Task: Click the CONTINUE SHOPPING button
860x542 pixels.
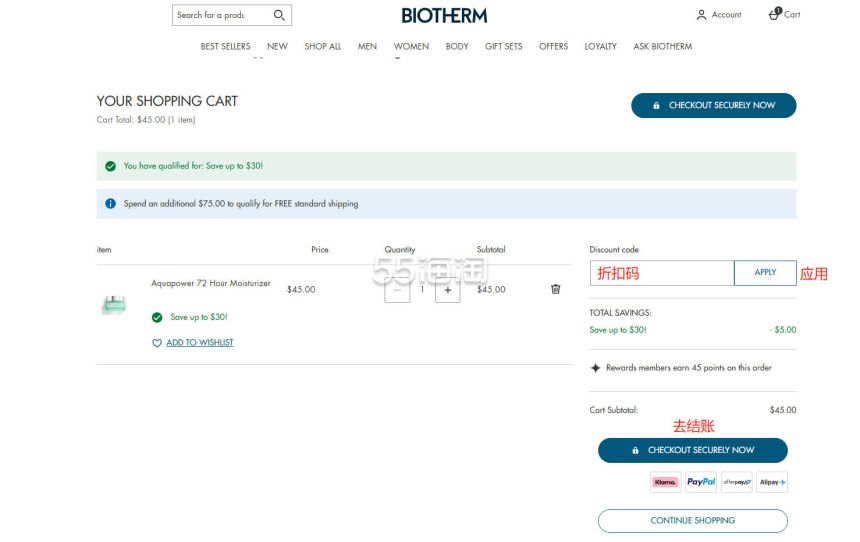Action: point(692,520)
